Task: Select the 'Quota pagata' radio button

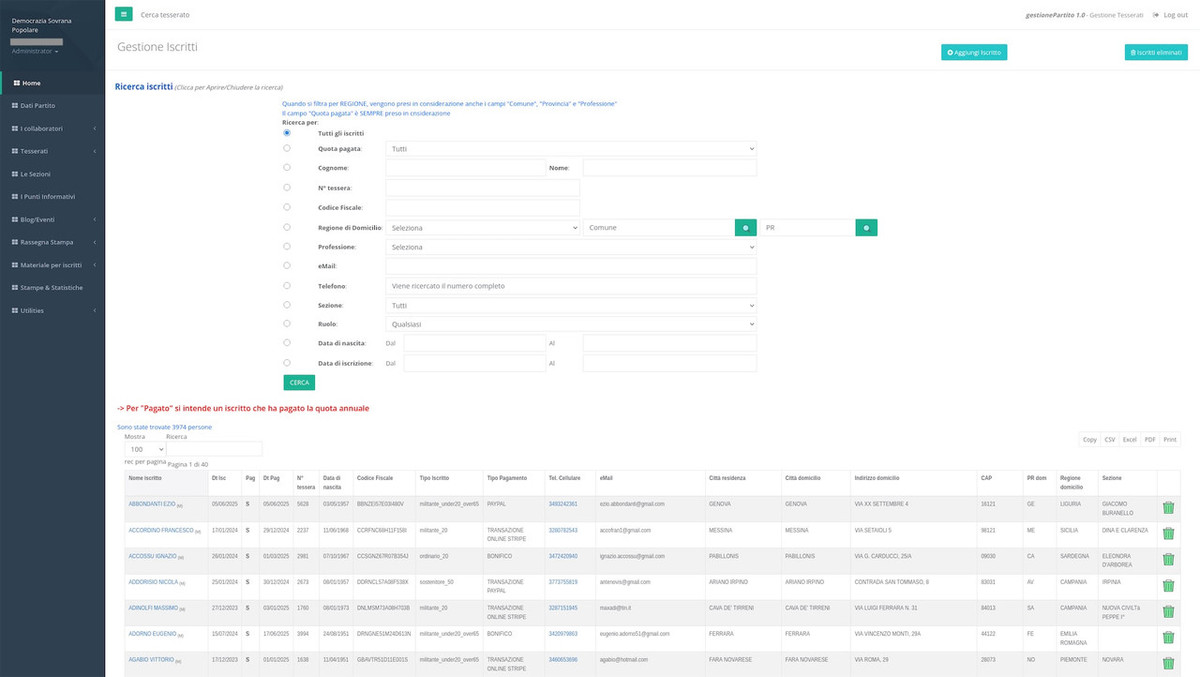Action: coord(288,148)
